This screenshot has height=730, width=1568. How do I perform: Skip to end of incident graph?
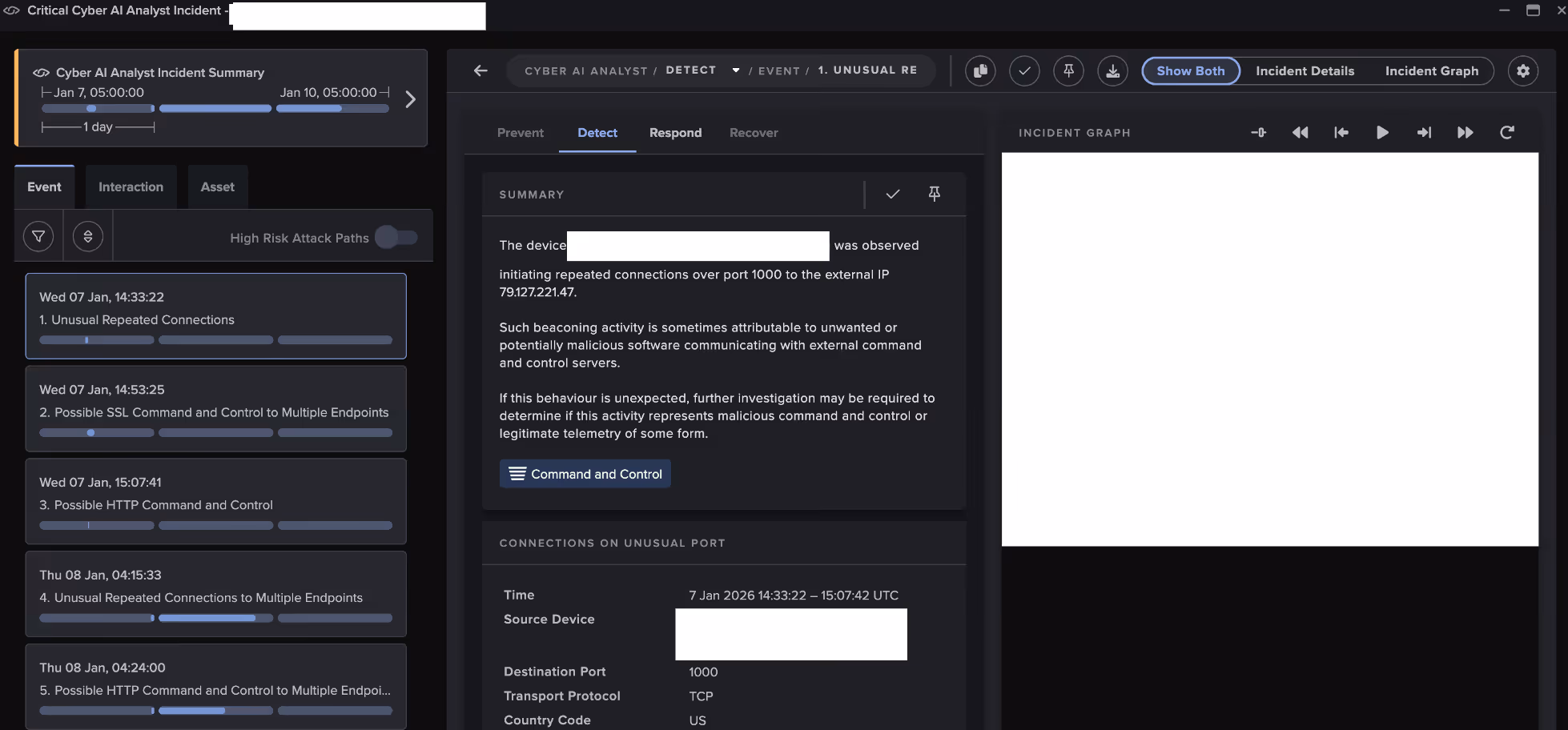(x=1424, y=132)
